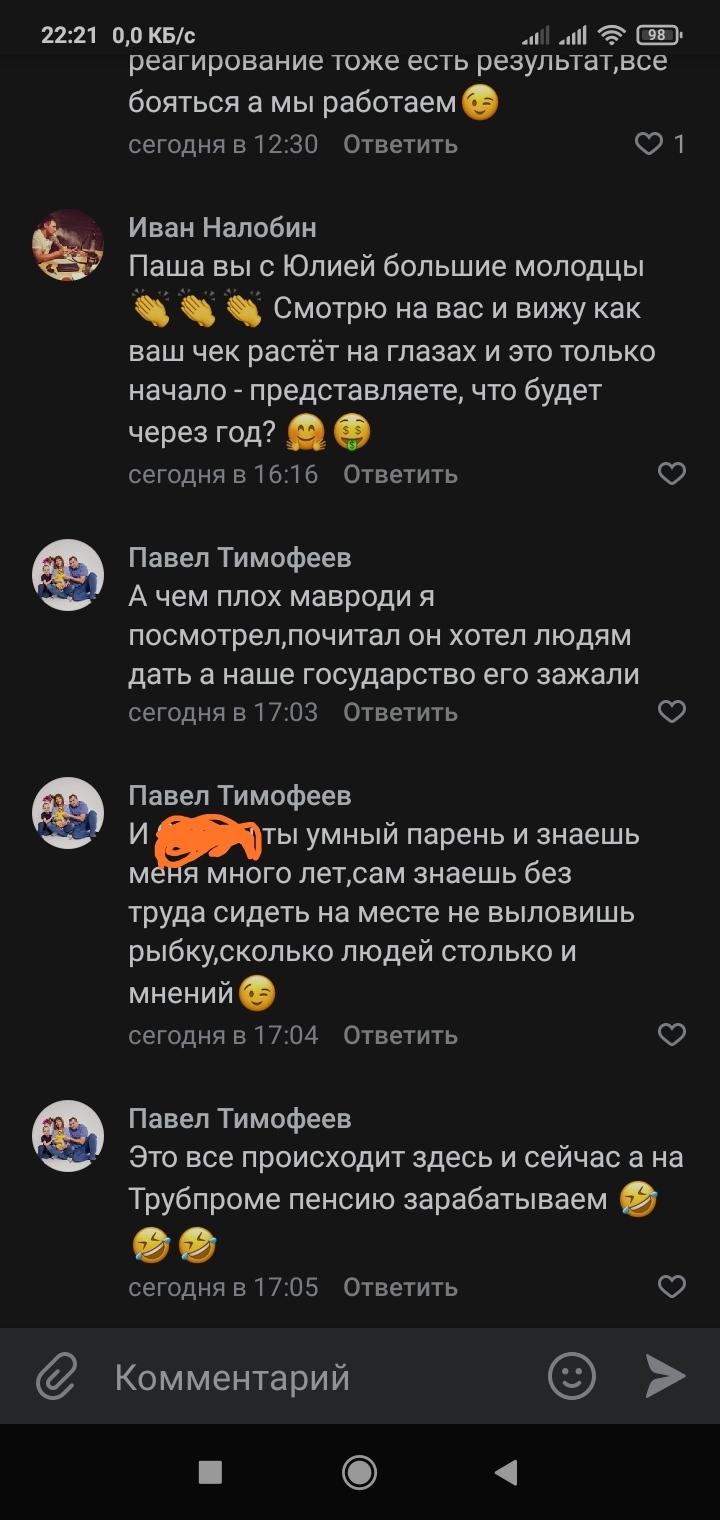The height and width of the screenshot is (1520, 720).
Task: Reply to Иван Налобин's 16:16 comment
Action: pyautogui.click(x=400, y=473)
